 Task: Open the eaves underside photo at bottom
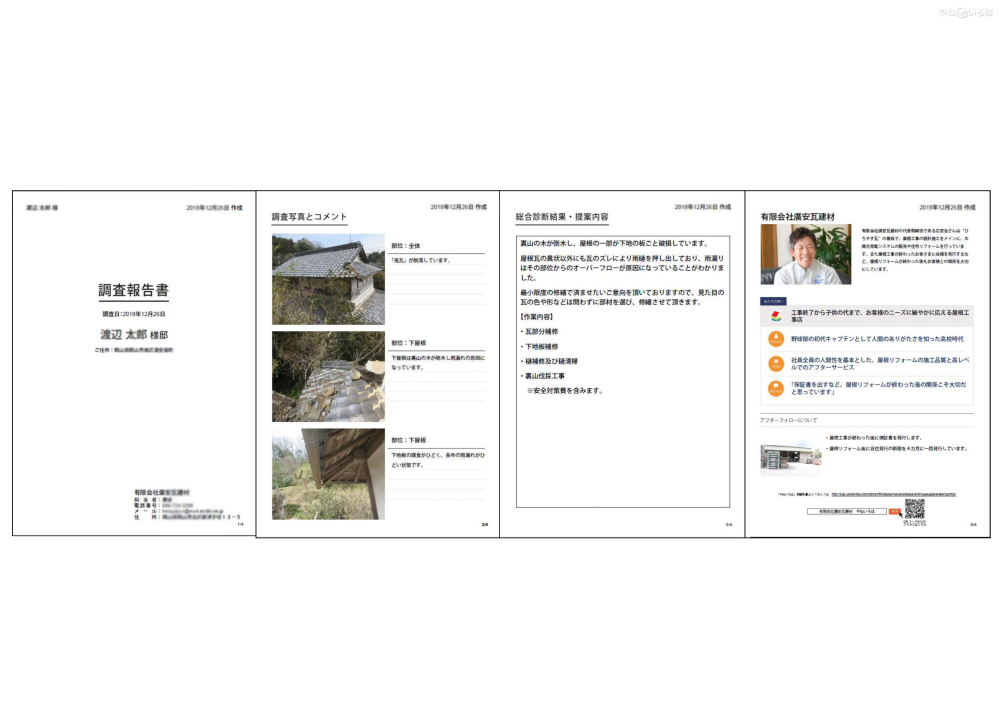pos(327,474)
